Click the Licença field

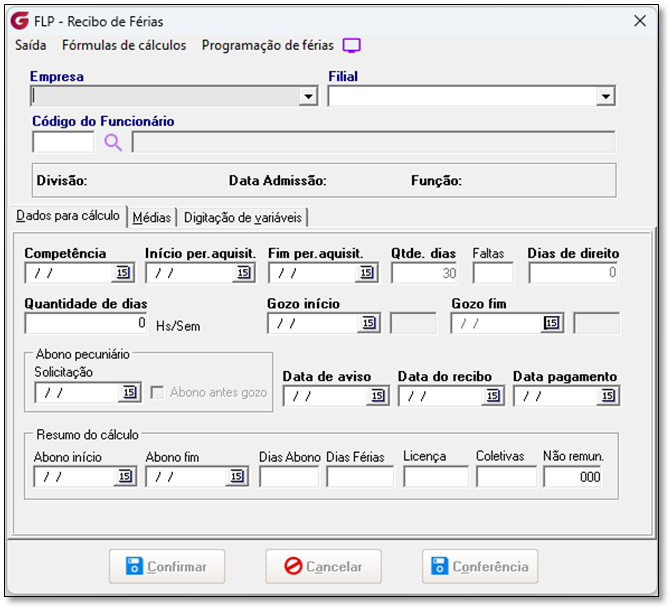coord(436,477)
